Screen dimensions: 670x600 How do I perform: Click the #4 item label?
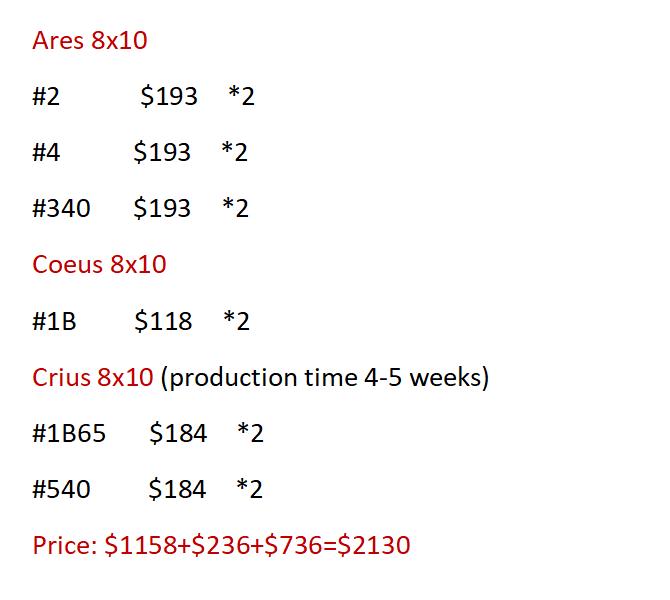[x=46, y=152]
